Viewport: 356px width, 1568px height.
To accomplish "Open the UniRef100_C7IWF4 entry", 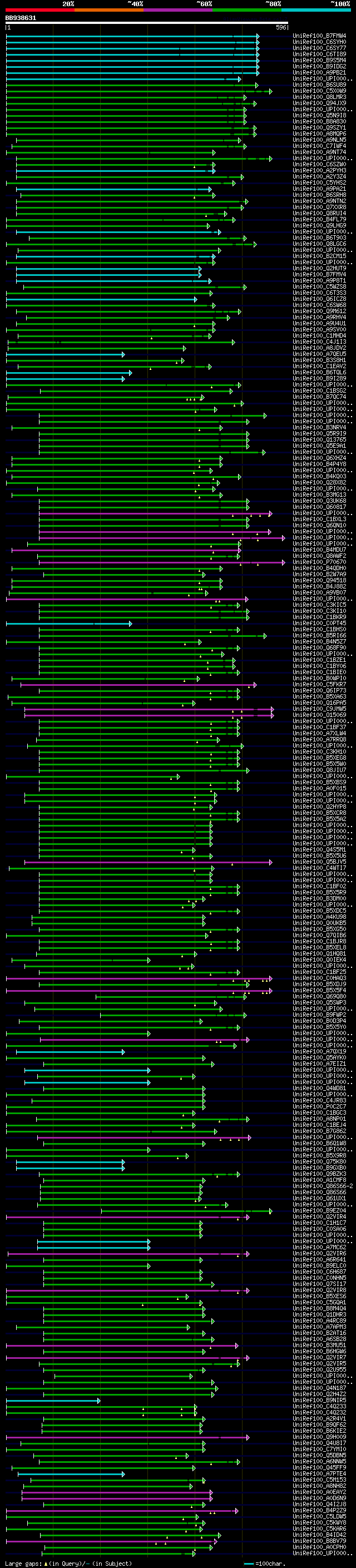I will [319, 146].
